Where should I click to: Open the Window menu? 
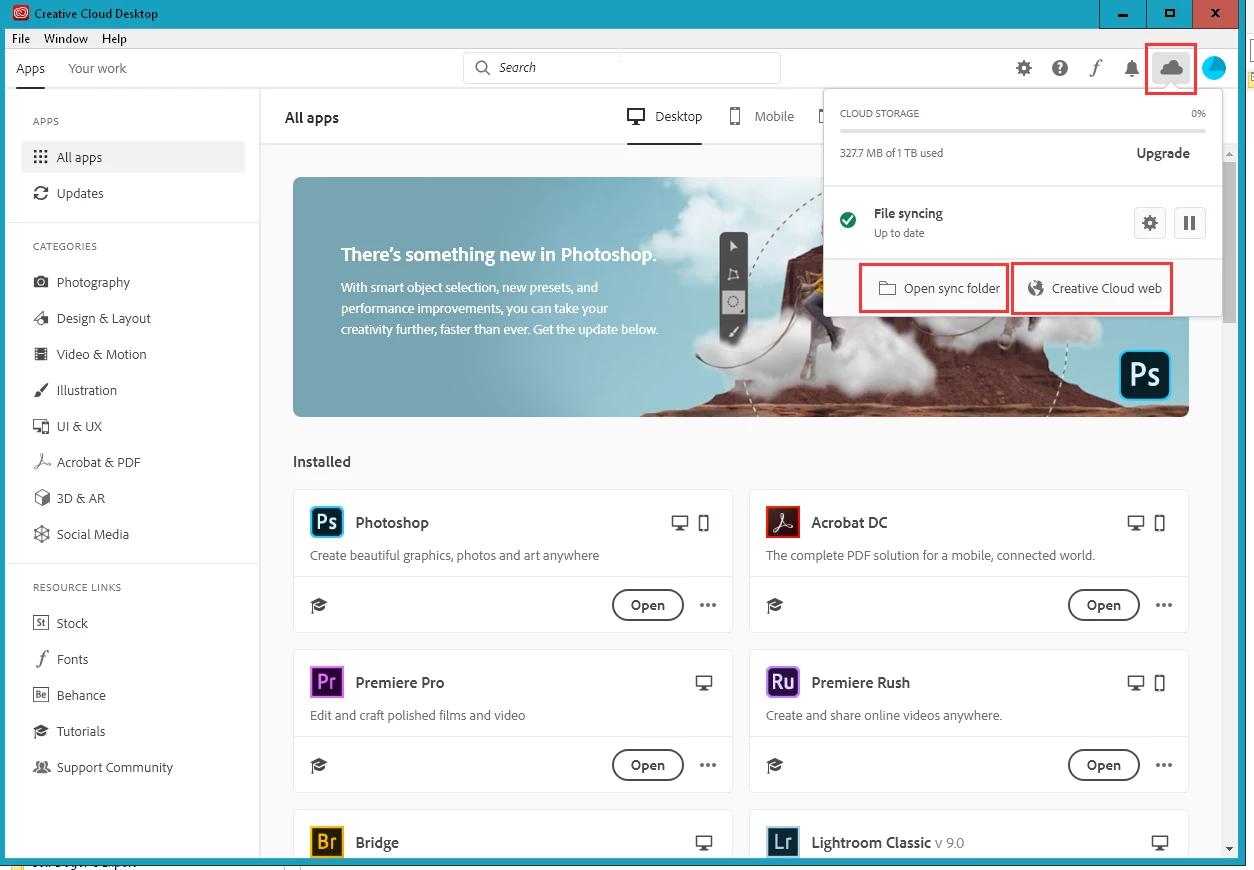66,39
